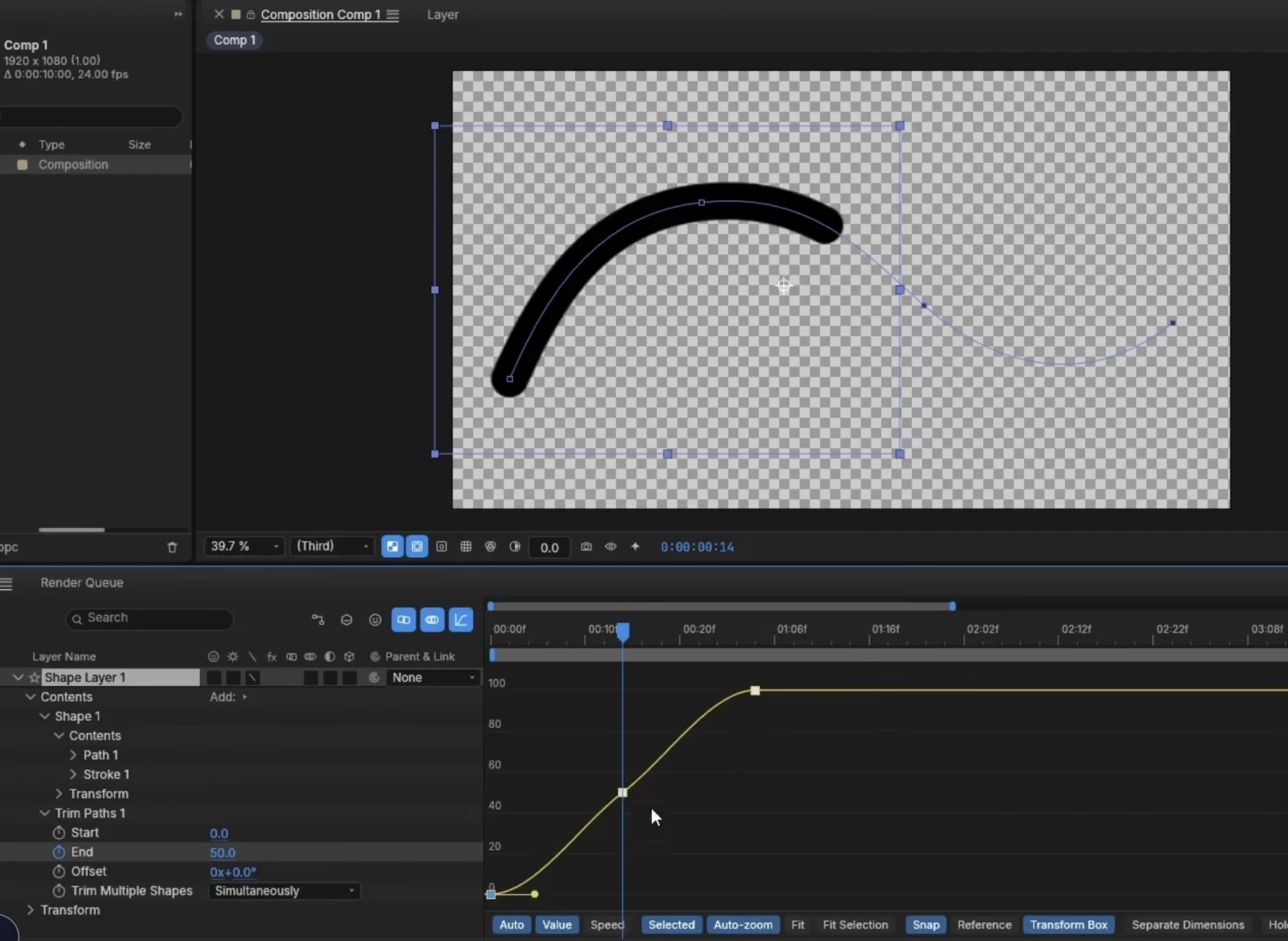Click the Fit Selection button
This screenshot has height=941, width=1288.
coord(855,925)
